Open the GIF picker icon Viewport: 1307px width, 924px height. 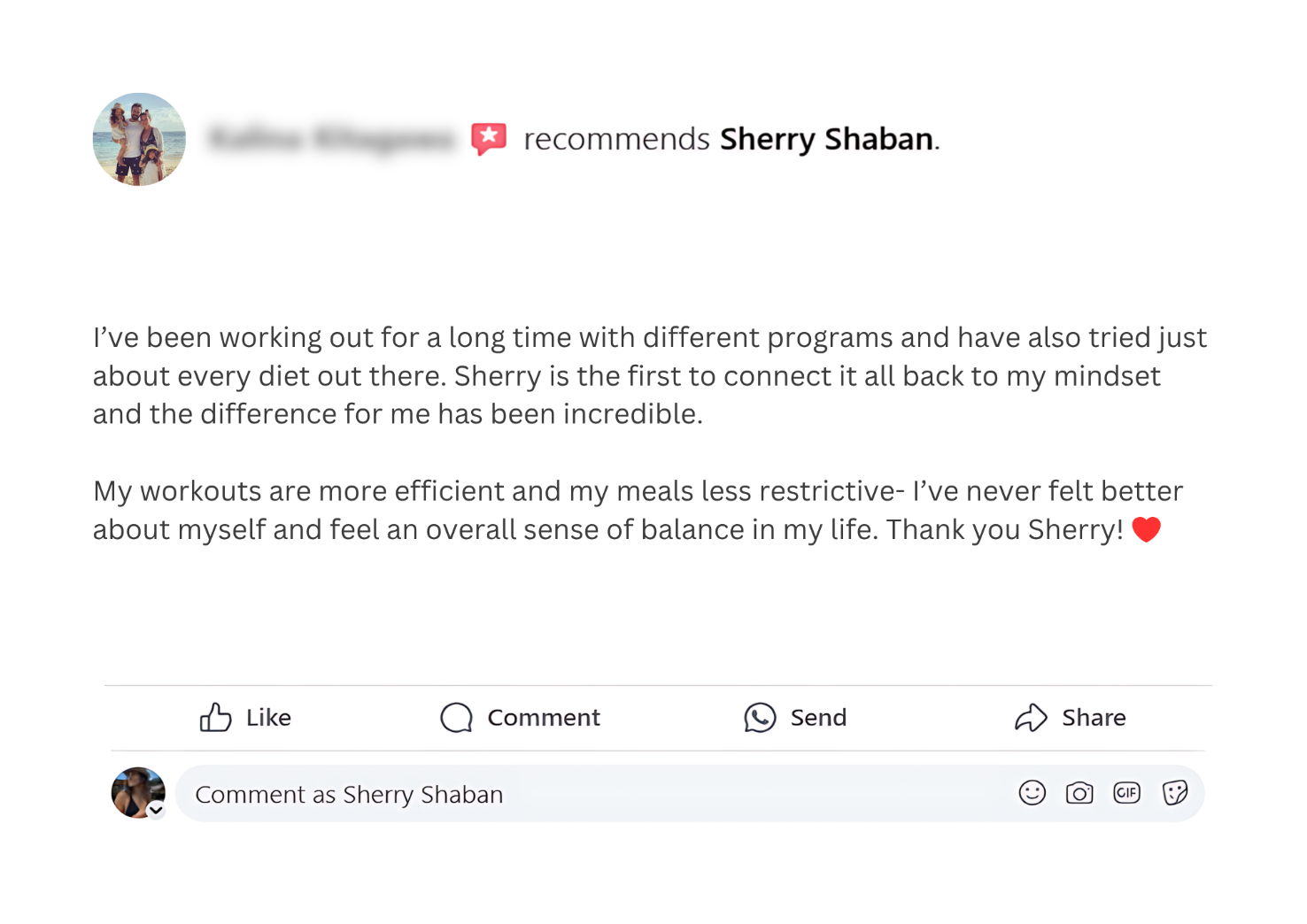(x=1126, y=793)
